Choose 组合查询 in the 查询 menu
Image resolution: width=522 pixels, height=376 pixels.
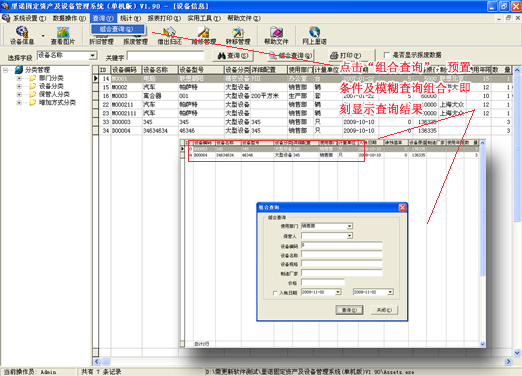[x=117, y=29]
